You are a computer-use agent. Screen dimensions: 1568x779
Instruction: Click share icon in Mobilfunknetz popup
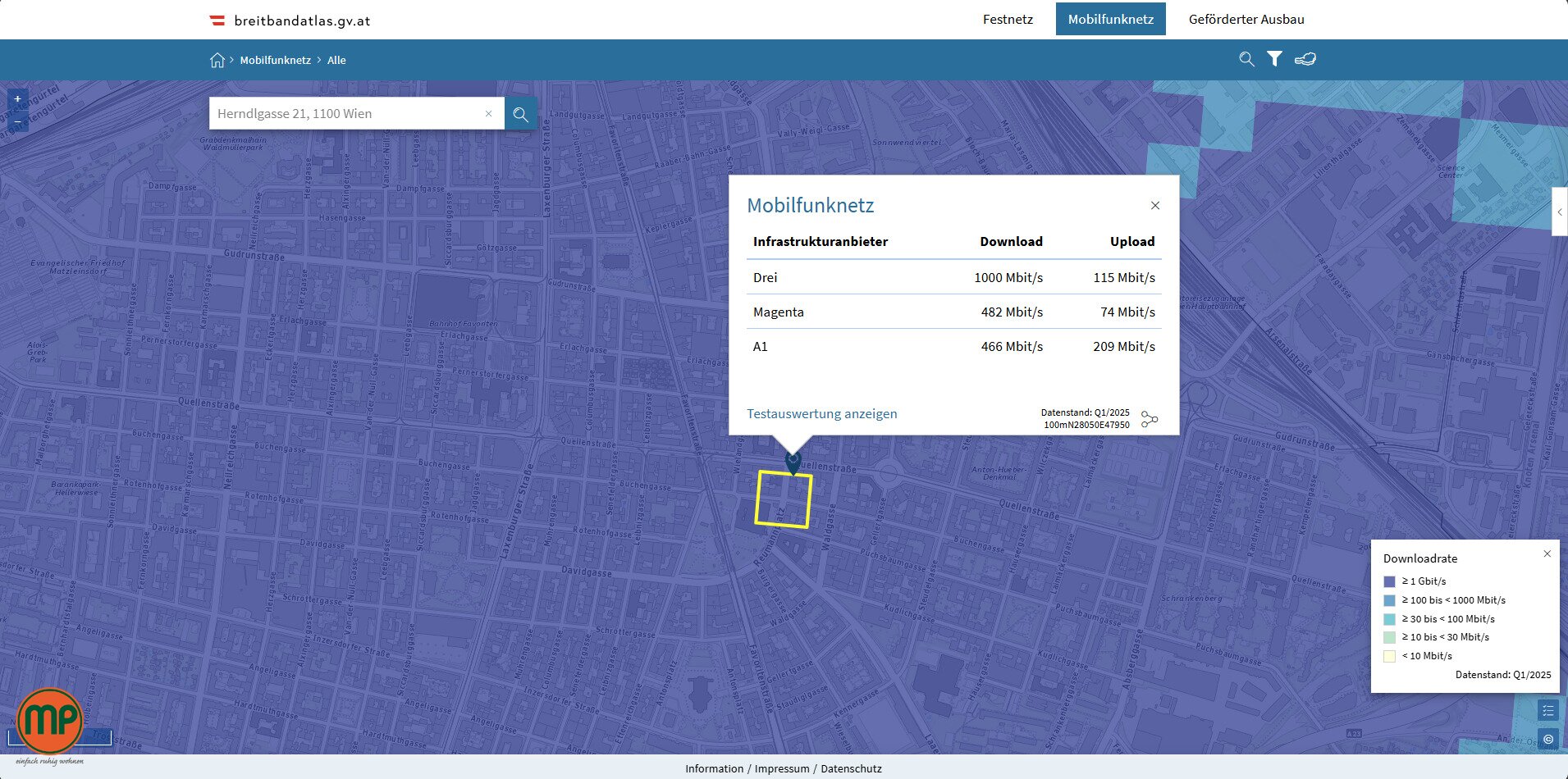pos(1150,419)
